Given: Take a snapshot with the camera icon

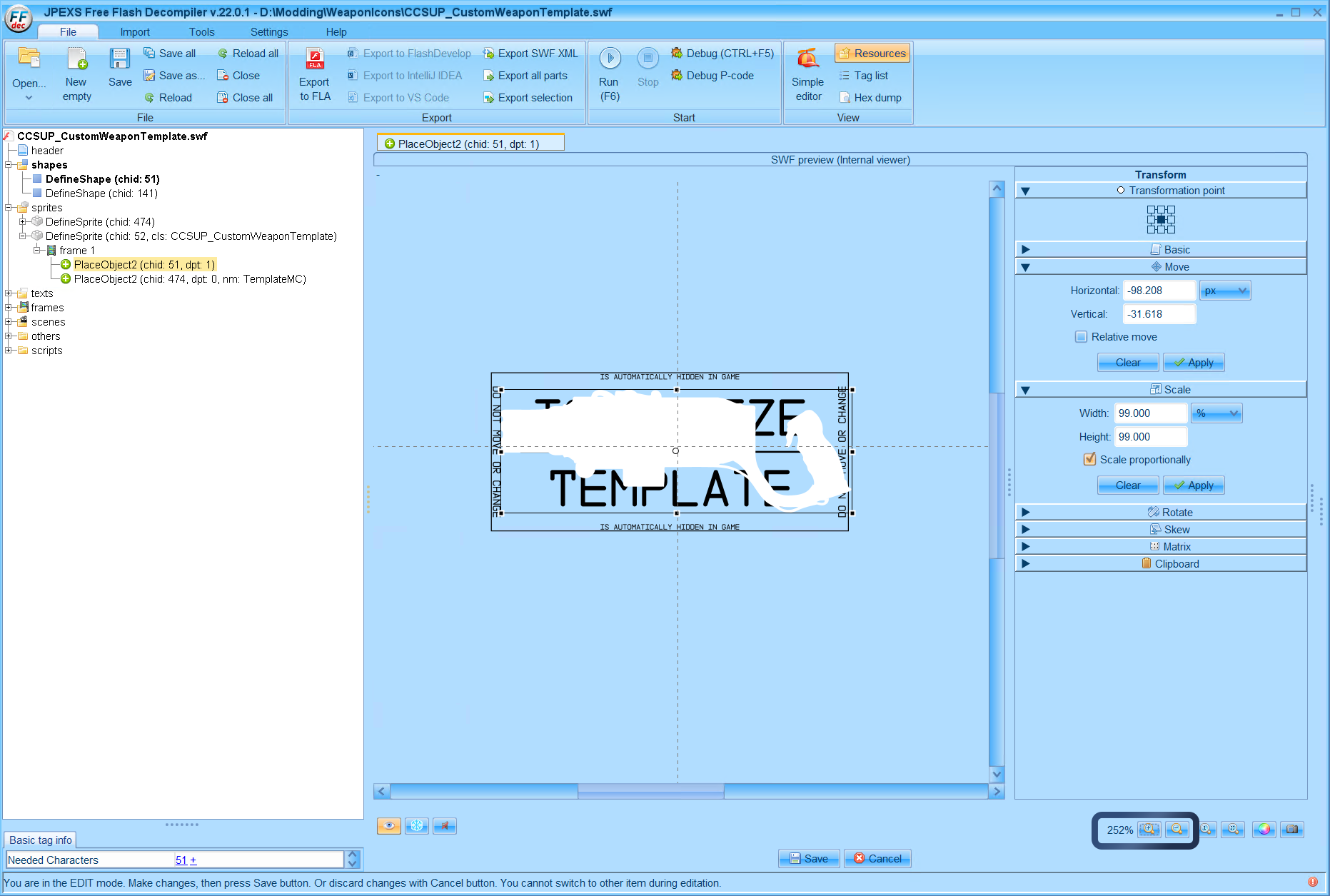Looking at the screenshot, I should point(1291,829).
